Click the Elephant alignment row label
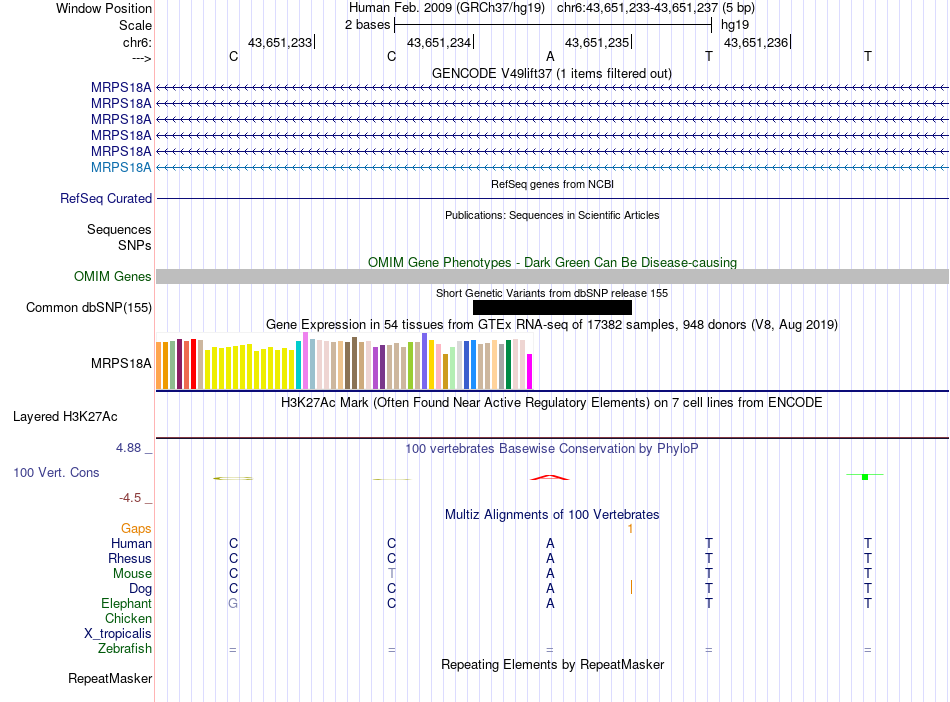 tap(126, 603)
